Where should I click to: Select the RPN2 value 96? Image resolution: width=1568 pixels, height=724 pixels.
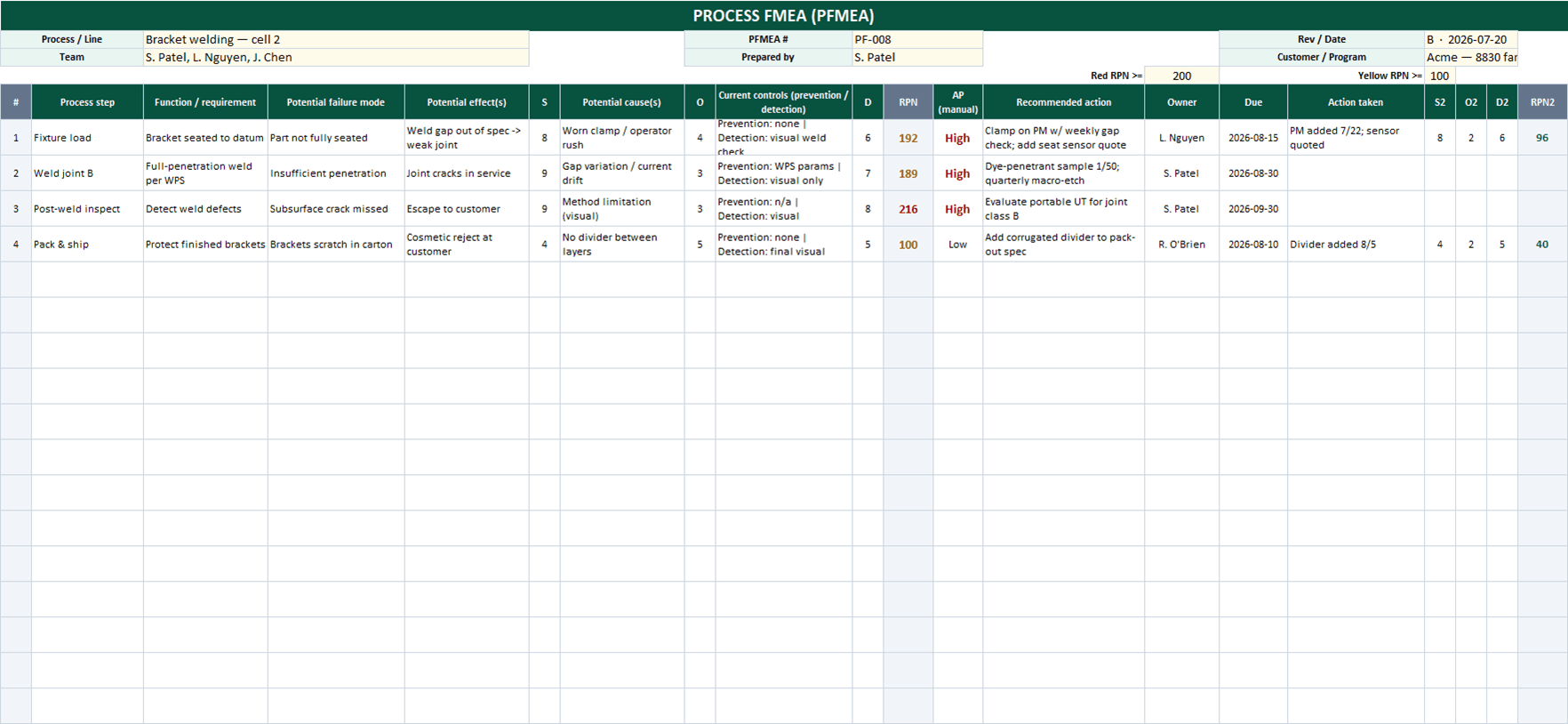coord(1542,138)
